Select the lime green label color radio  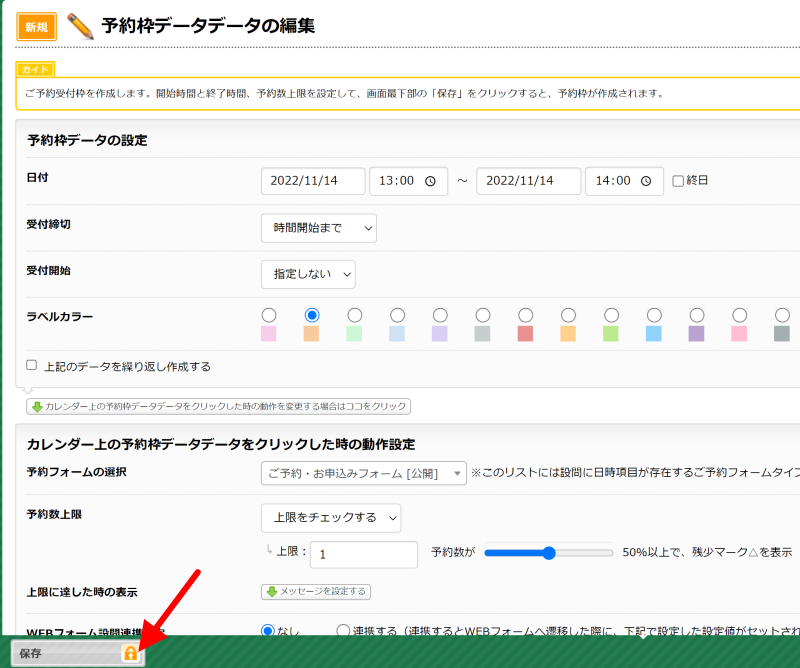tap(611, 315)
